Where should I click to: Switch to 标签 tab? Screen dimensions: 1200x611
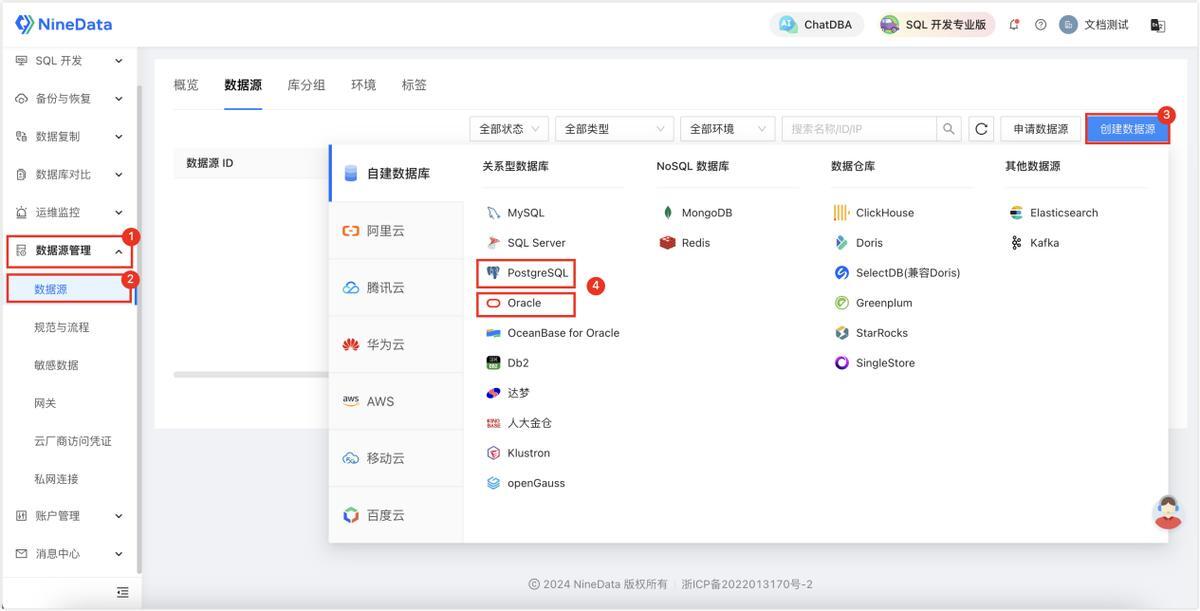tap(414, 85)
